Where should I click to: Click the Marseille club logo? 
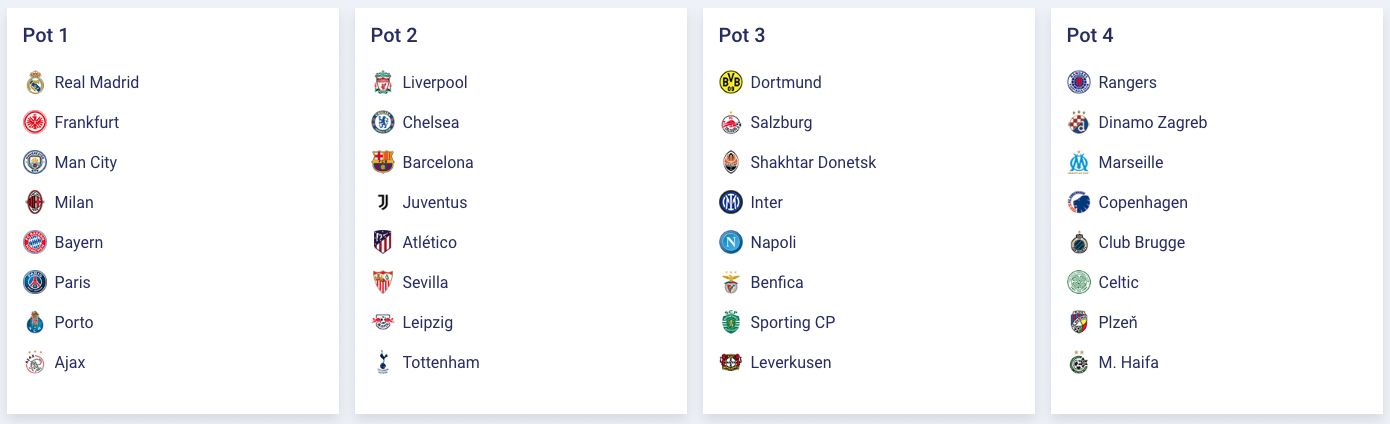(1079, 163)
